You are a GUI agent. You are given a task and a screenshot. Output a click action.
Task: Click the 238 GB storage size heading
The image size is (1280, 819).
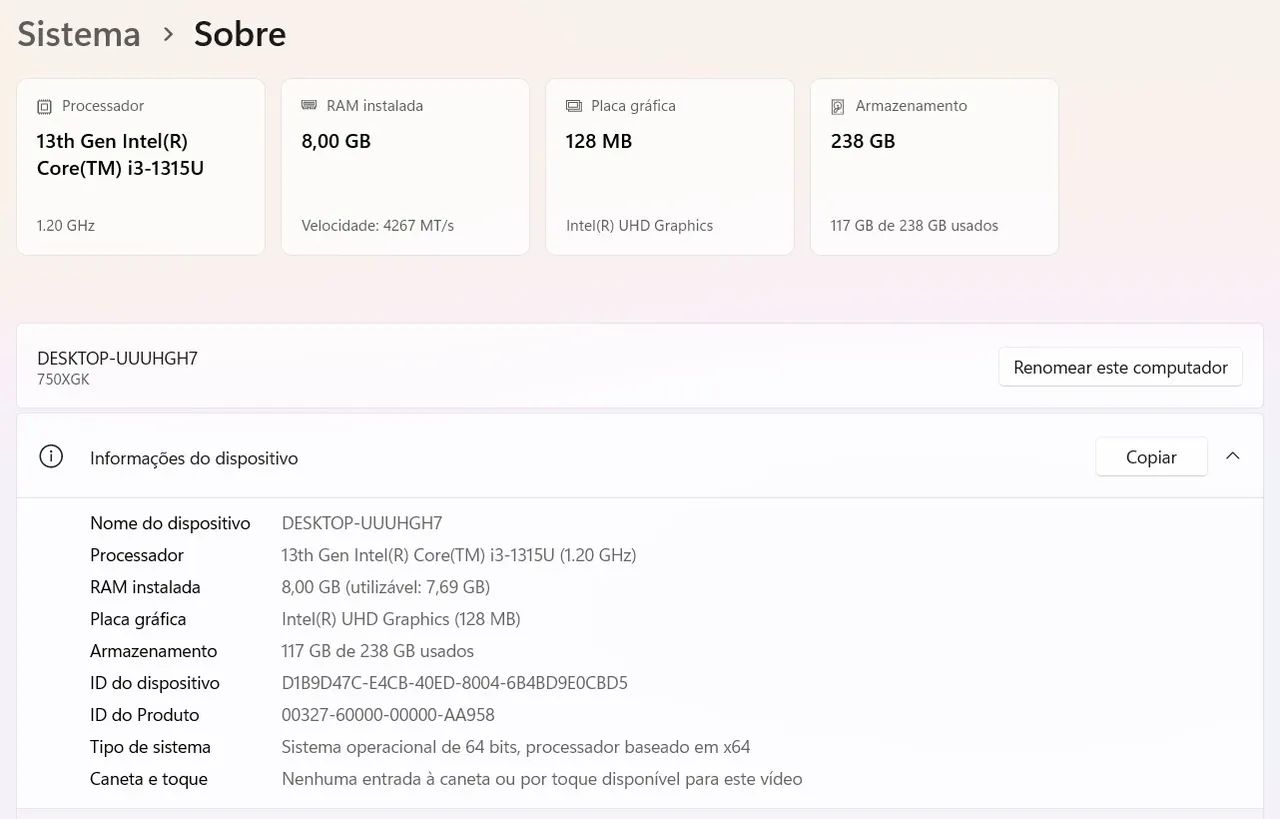[862, 141]
